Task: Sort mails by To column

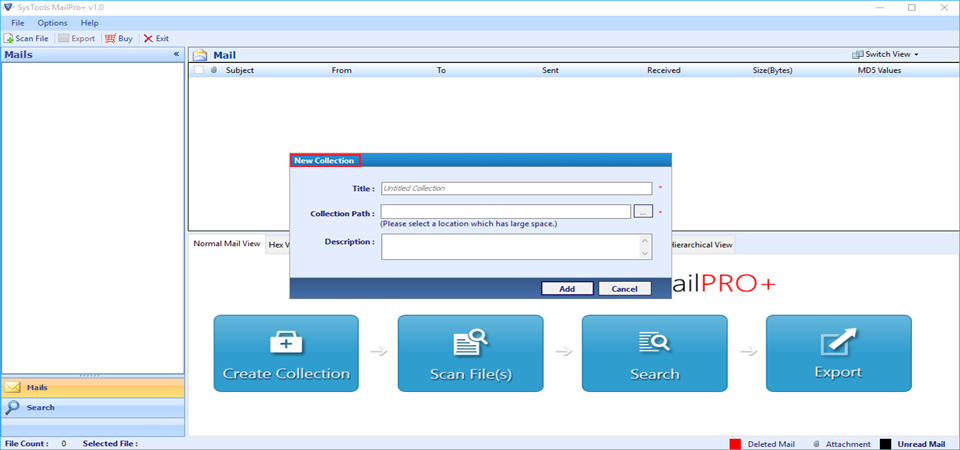Action: [441, 70]
